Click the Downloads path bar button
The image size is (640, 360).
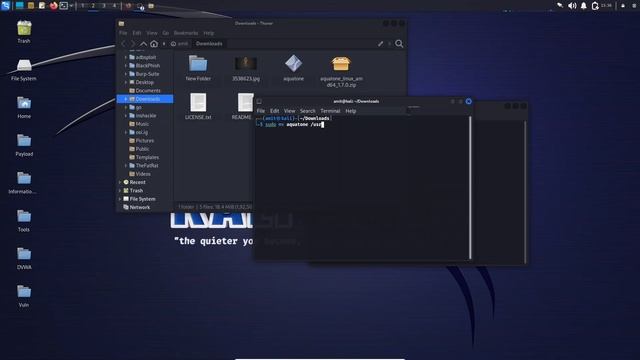tap(209, 44)
